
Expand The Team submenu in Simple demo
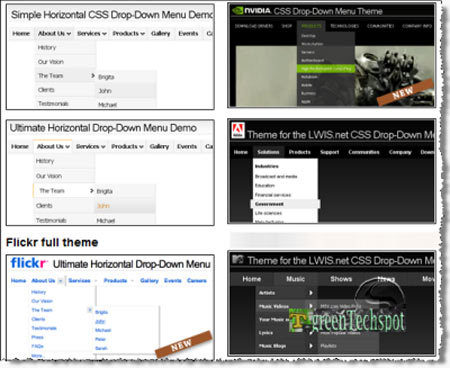(x=65, y=76)
